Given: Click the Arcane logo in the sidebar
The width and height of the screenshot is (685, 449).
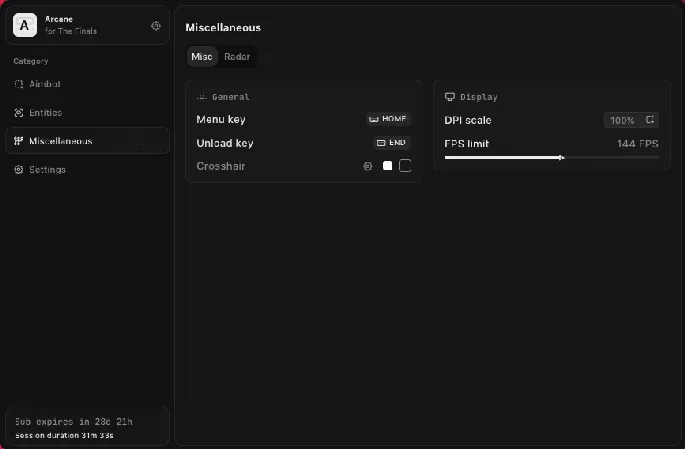Looking at the screenshot, I should point(24,24).
